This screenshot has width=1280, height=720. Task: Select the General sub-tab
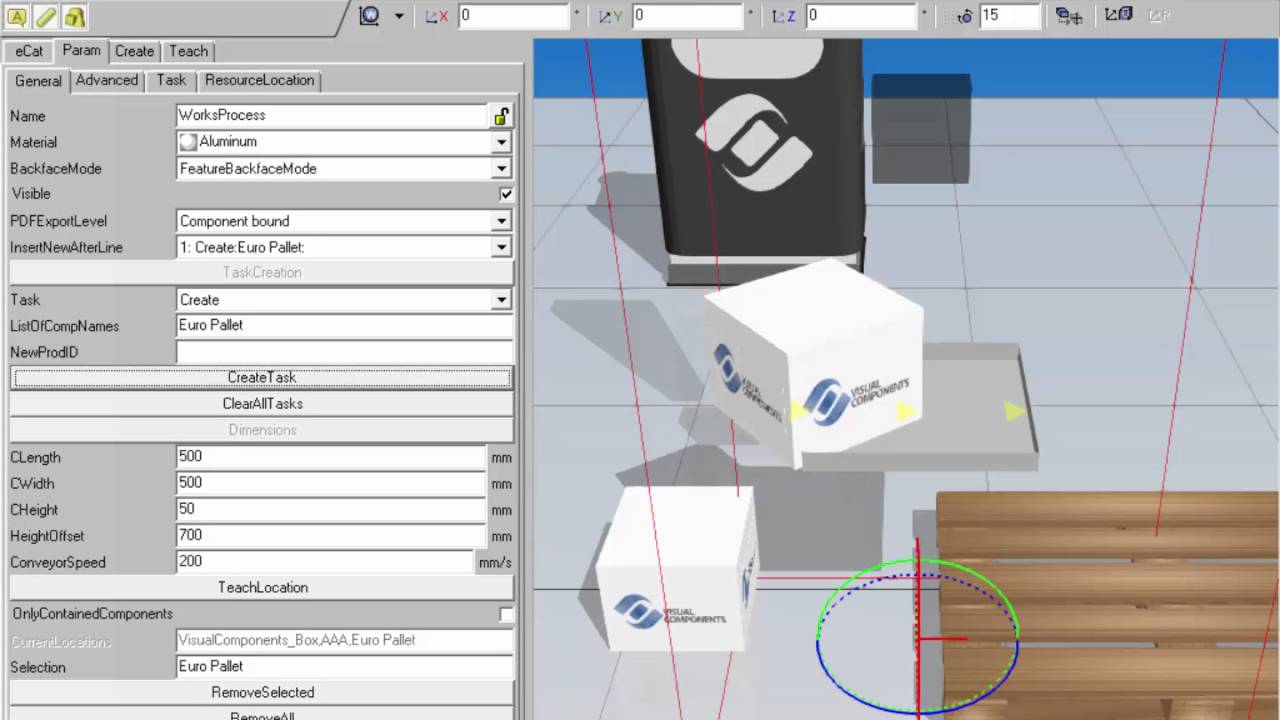pos(38,80)
